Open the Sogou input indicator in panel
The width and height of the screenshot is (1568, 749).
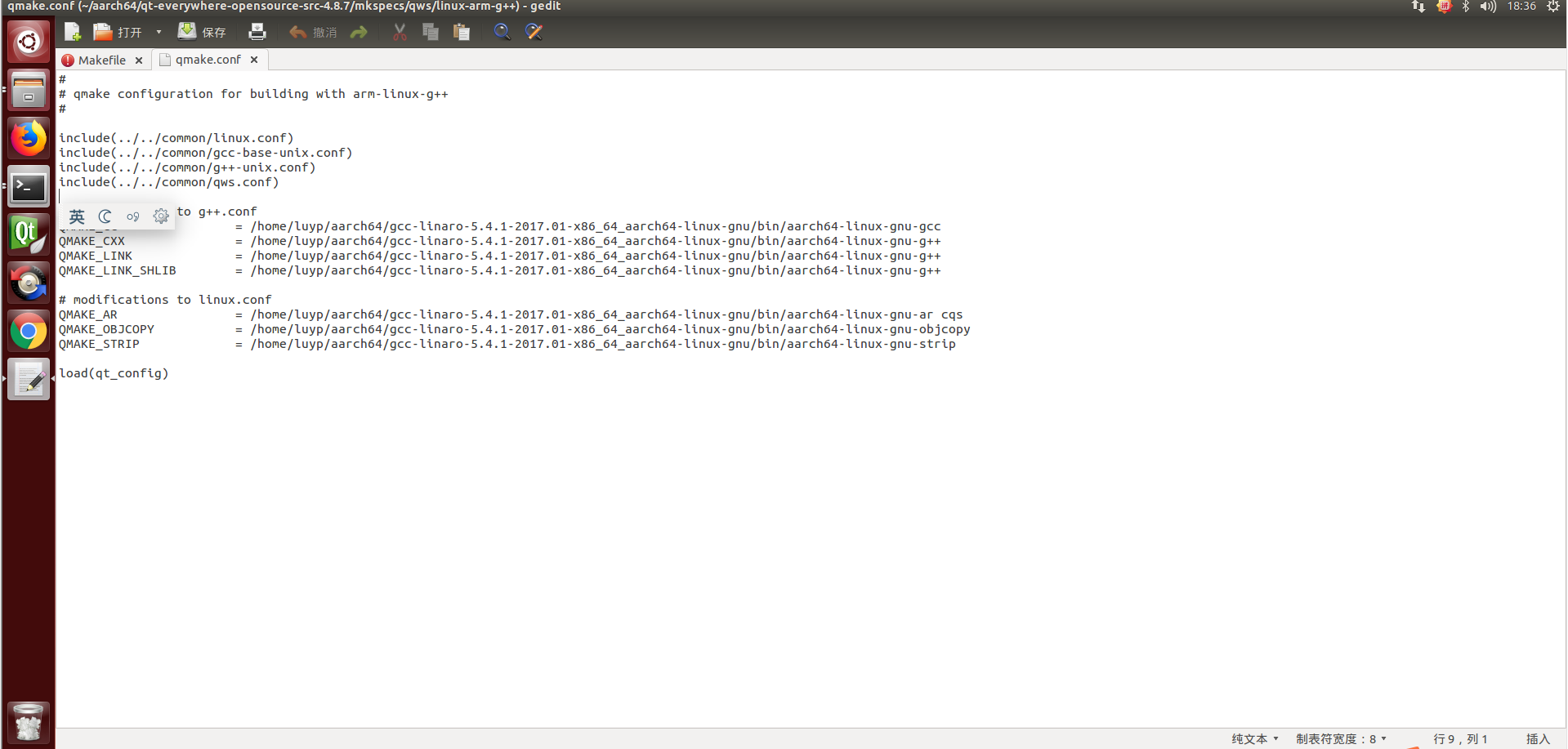(x=1444, y=7)
